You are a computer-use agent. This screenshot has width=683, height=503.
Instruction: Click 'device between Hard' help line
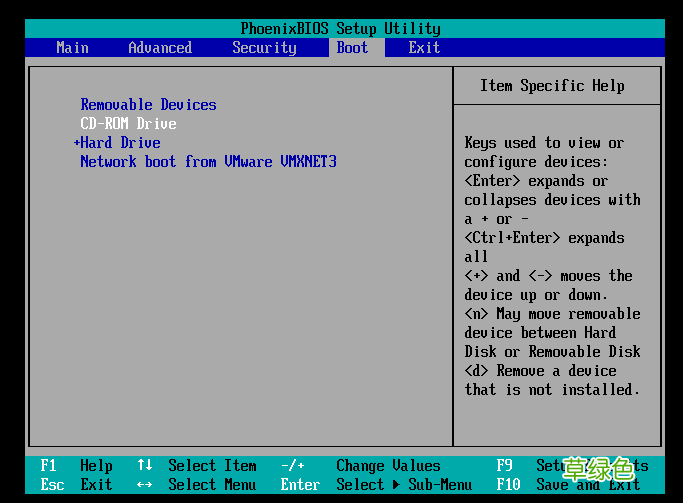coord(540,333)
